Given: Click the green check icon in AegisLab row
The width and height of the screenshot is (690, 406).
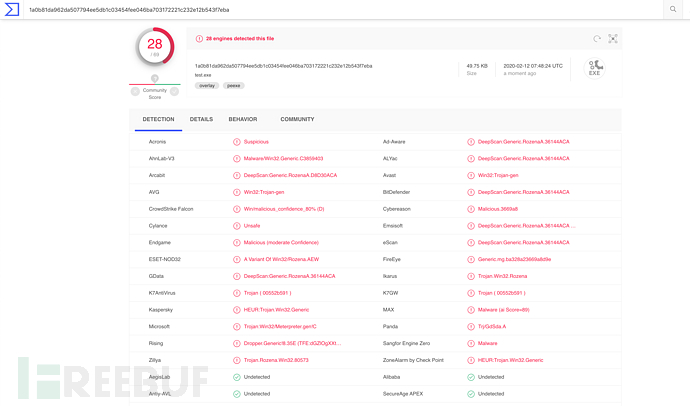Looking at the screenshot, I should coord(237,377).
